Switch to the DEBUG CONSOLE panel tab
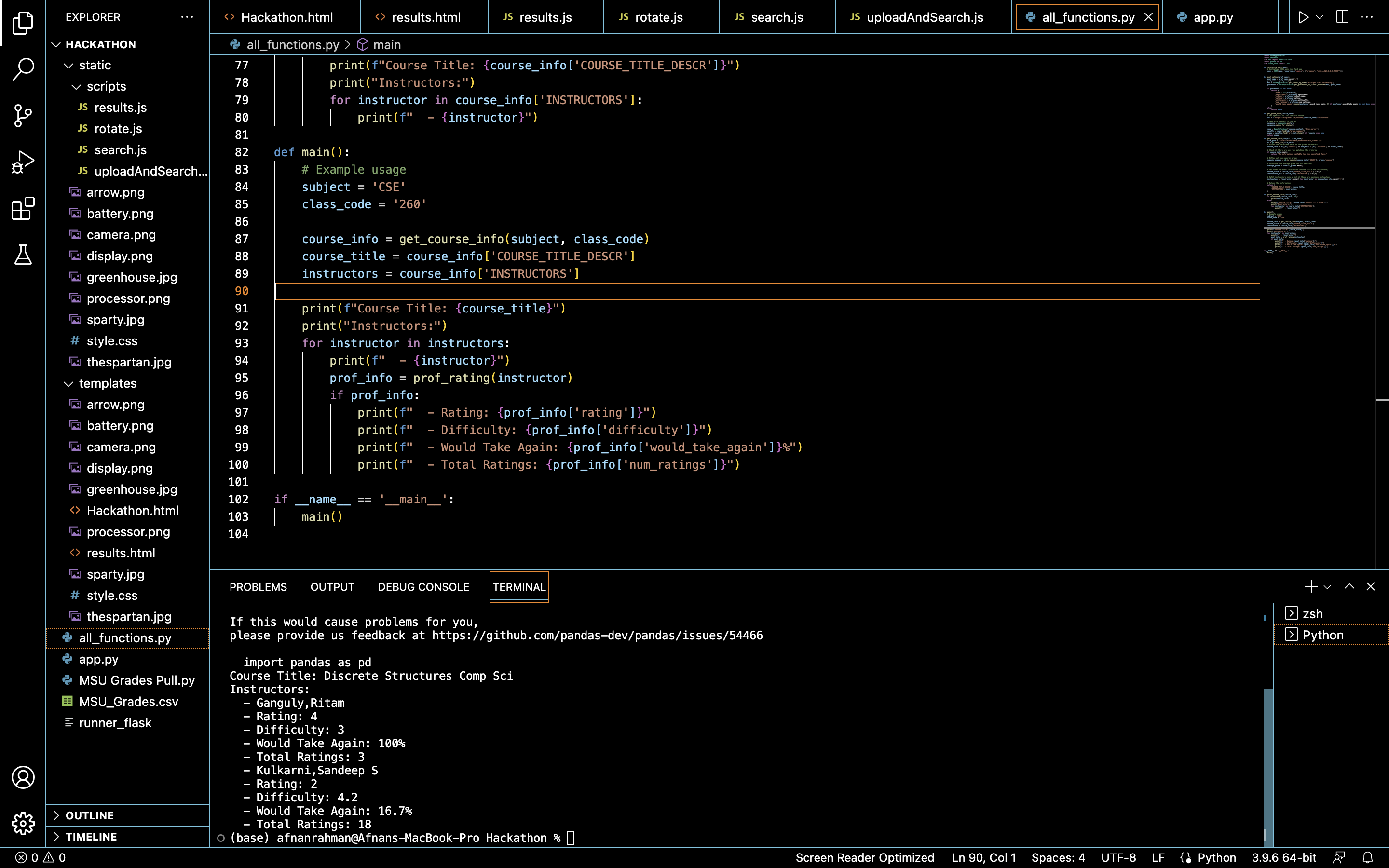This screenshot has height=868, width=1389. 423,587
